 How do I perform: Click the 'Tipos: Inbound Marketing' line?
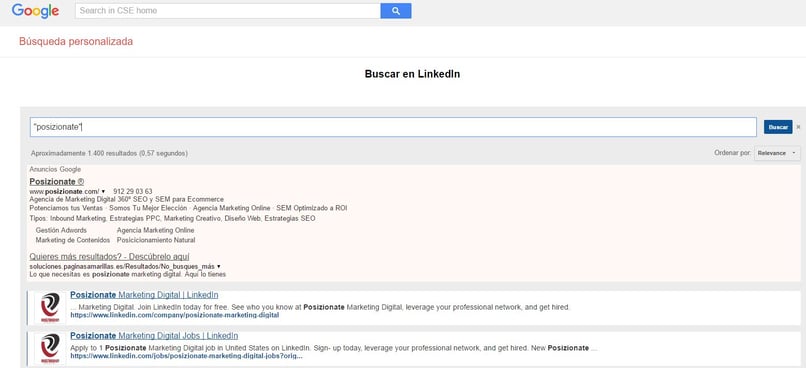click(172, 218)
